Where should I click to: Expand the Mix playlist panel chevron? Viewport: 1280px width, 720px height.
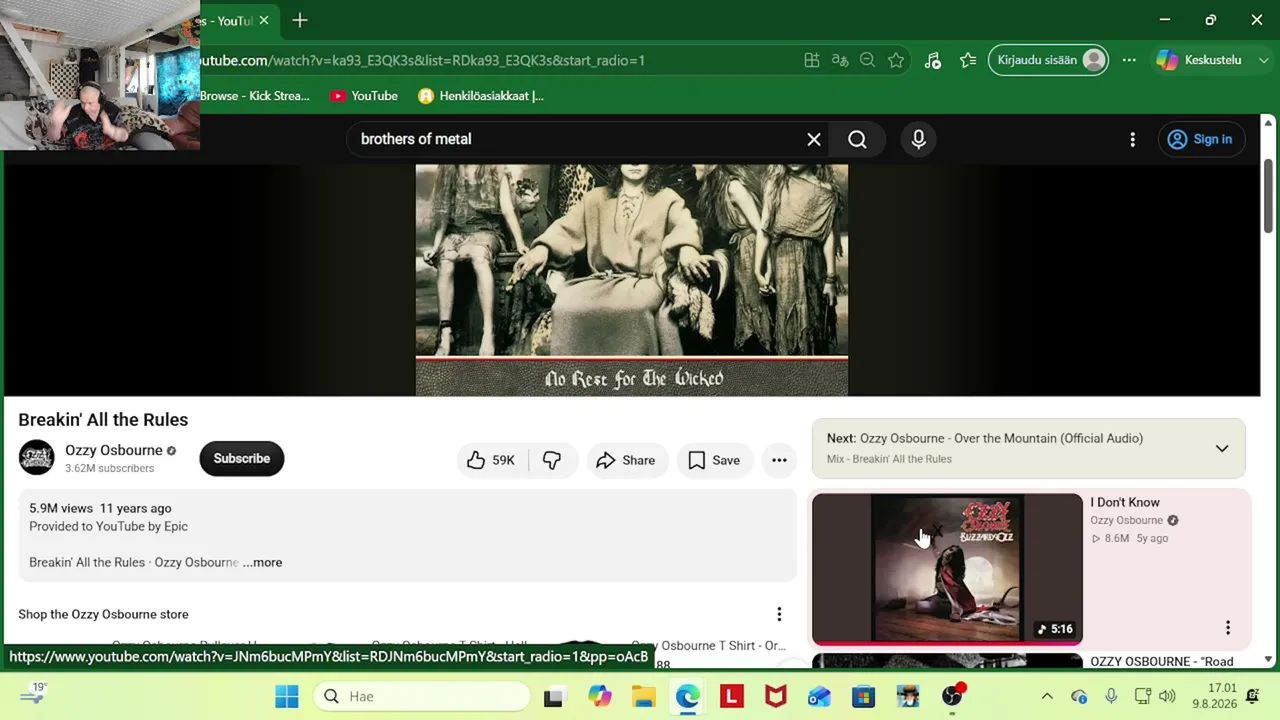pos(1222,449)
